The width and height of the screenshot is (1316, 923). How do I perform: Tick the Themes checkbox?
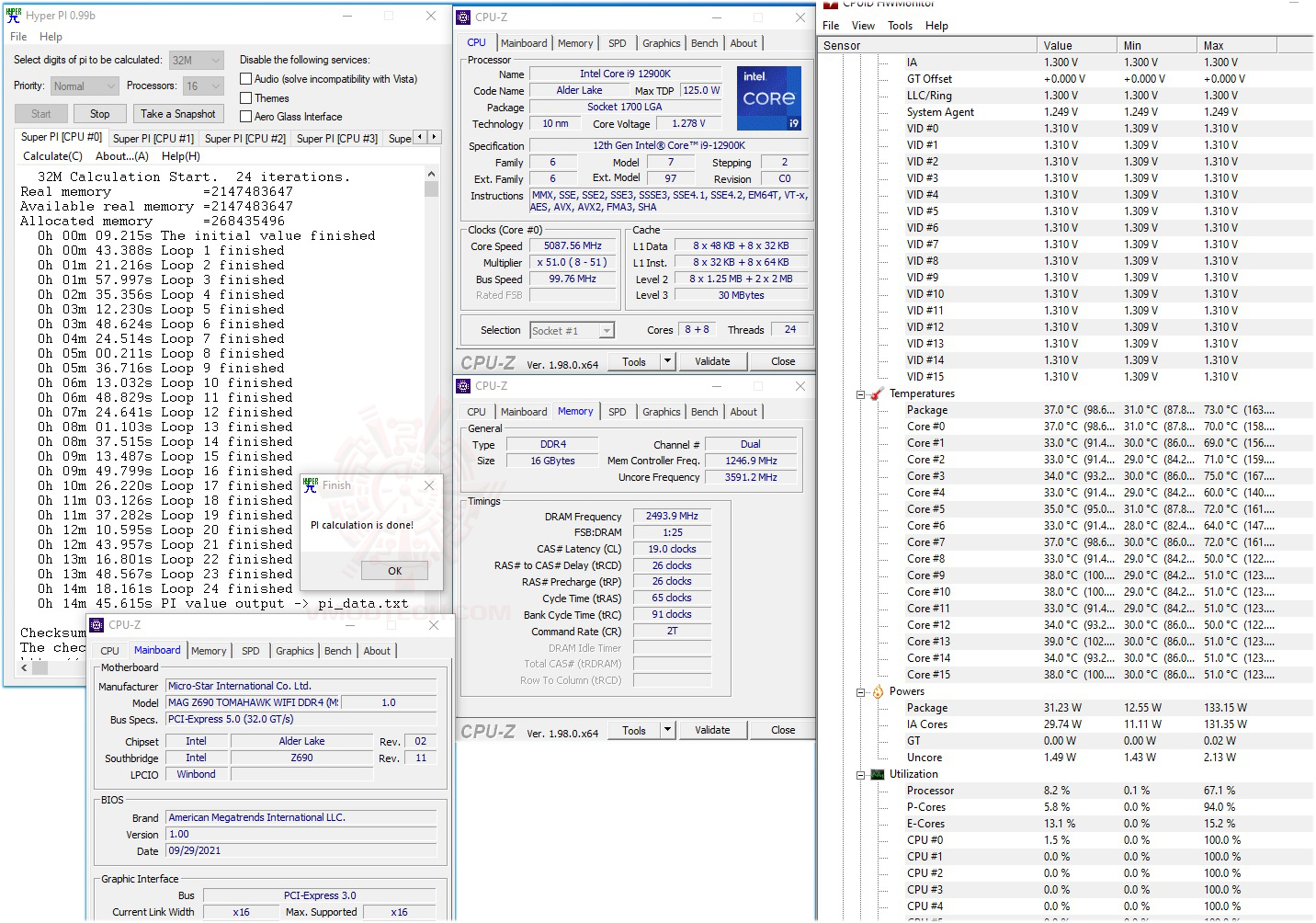[245, 98]
